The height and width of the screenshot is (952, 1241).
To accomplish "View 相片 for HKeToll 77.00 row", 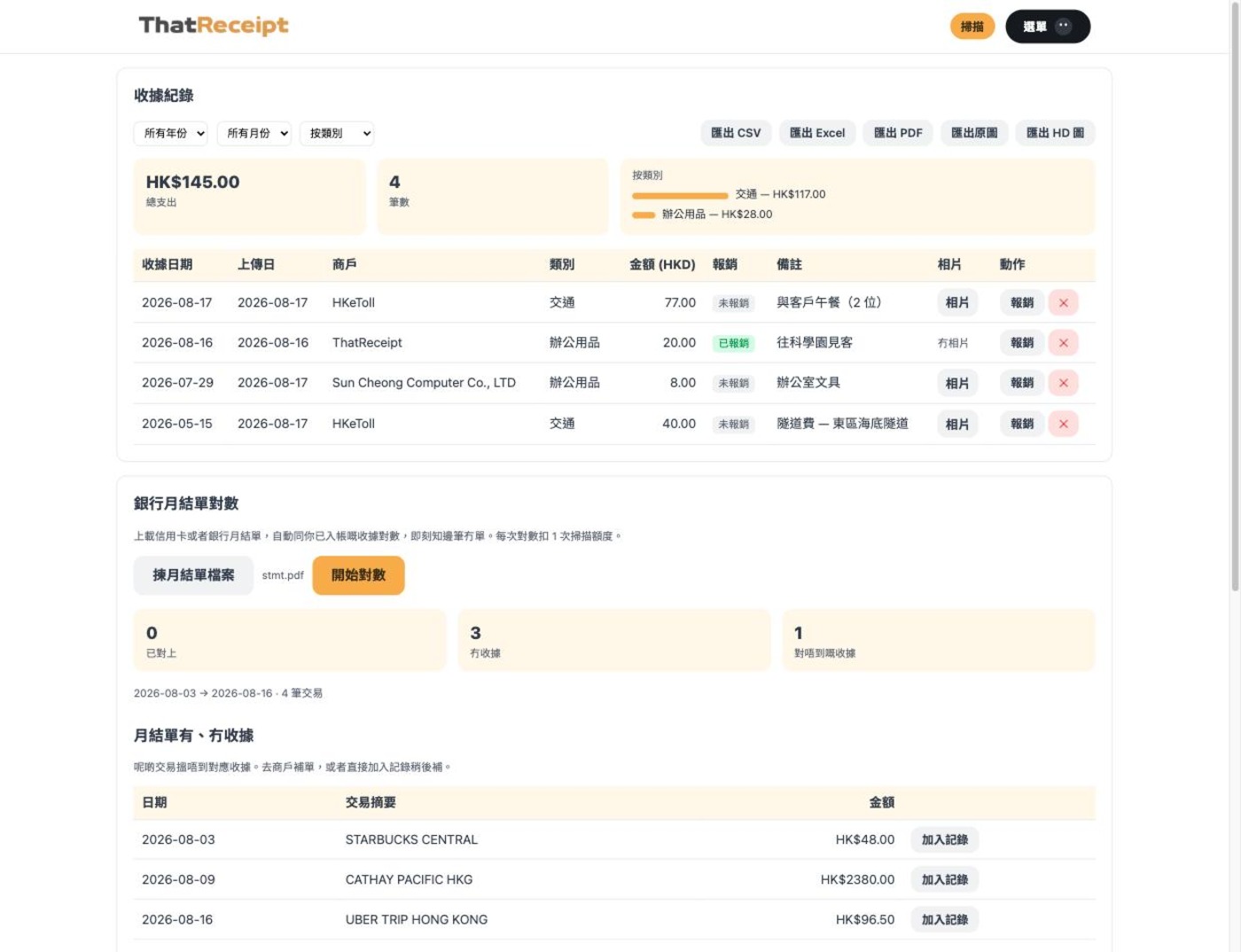I will tap(957, 302).
